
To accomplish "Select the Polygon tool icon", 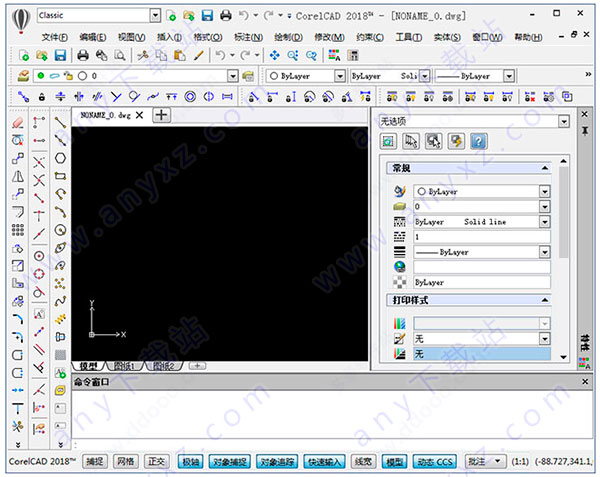I will click(60, 158).
